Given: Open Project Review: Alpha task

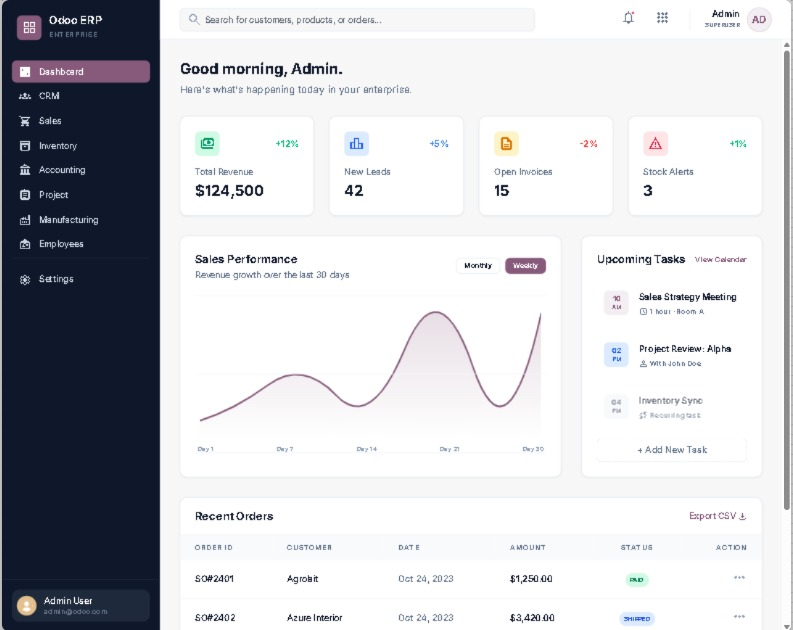Looking at the screenshot, I should (x=672, y=355).
